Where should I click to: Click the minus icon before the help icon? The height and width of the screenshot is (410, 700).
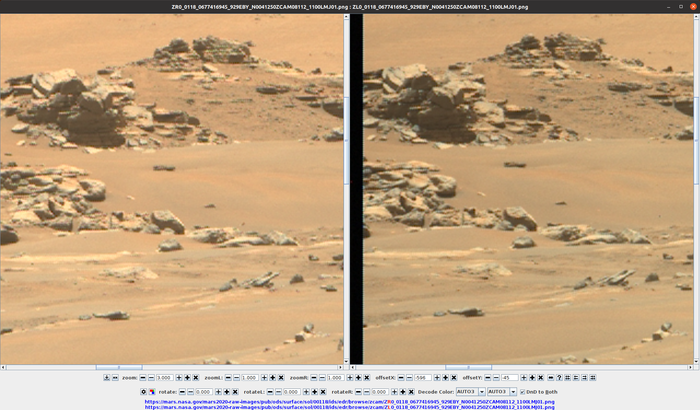click(x=551, y=378)
